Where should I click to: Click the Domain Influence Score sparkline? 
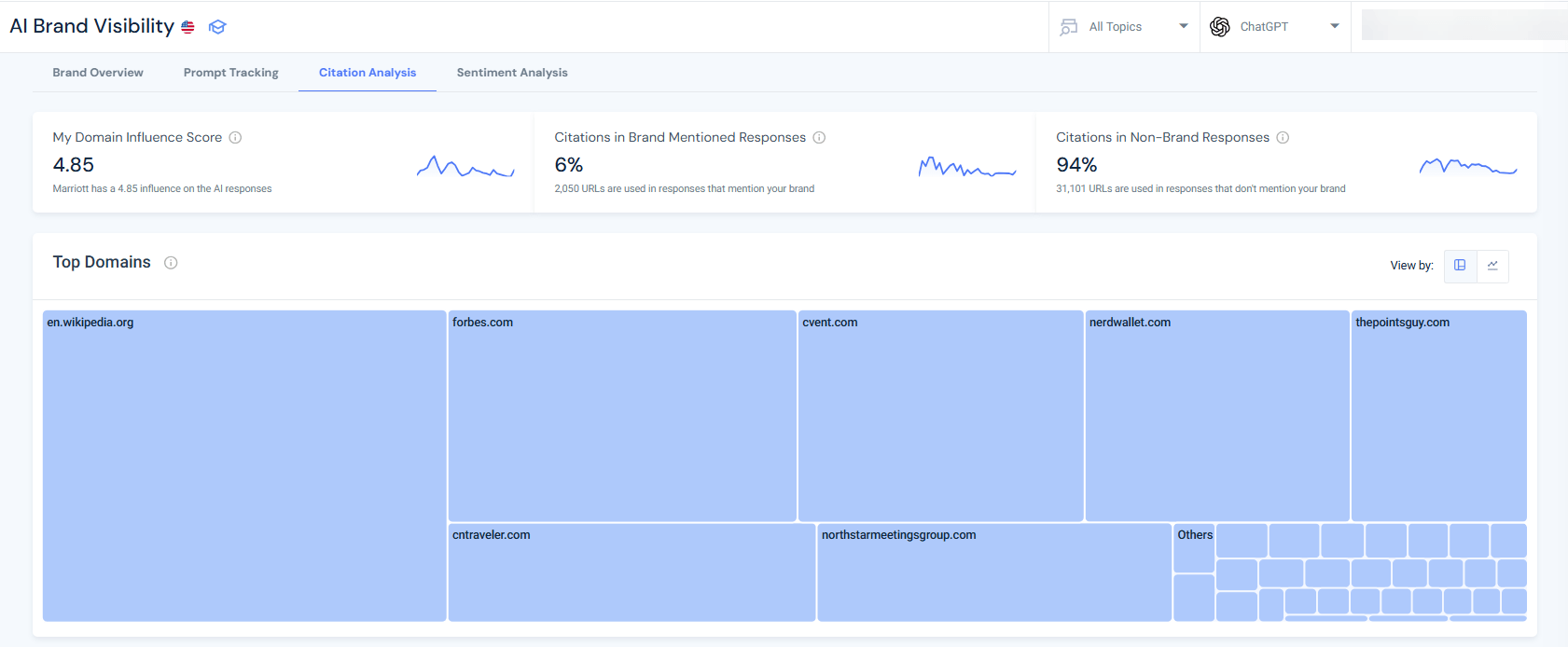(465, 168)
